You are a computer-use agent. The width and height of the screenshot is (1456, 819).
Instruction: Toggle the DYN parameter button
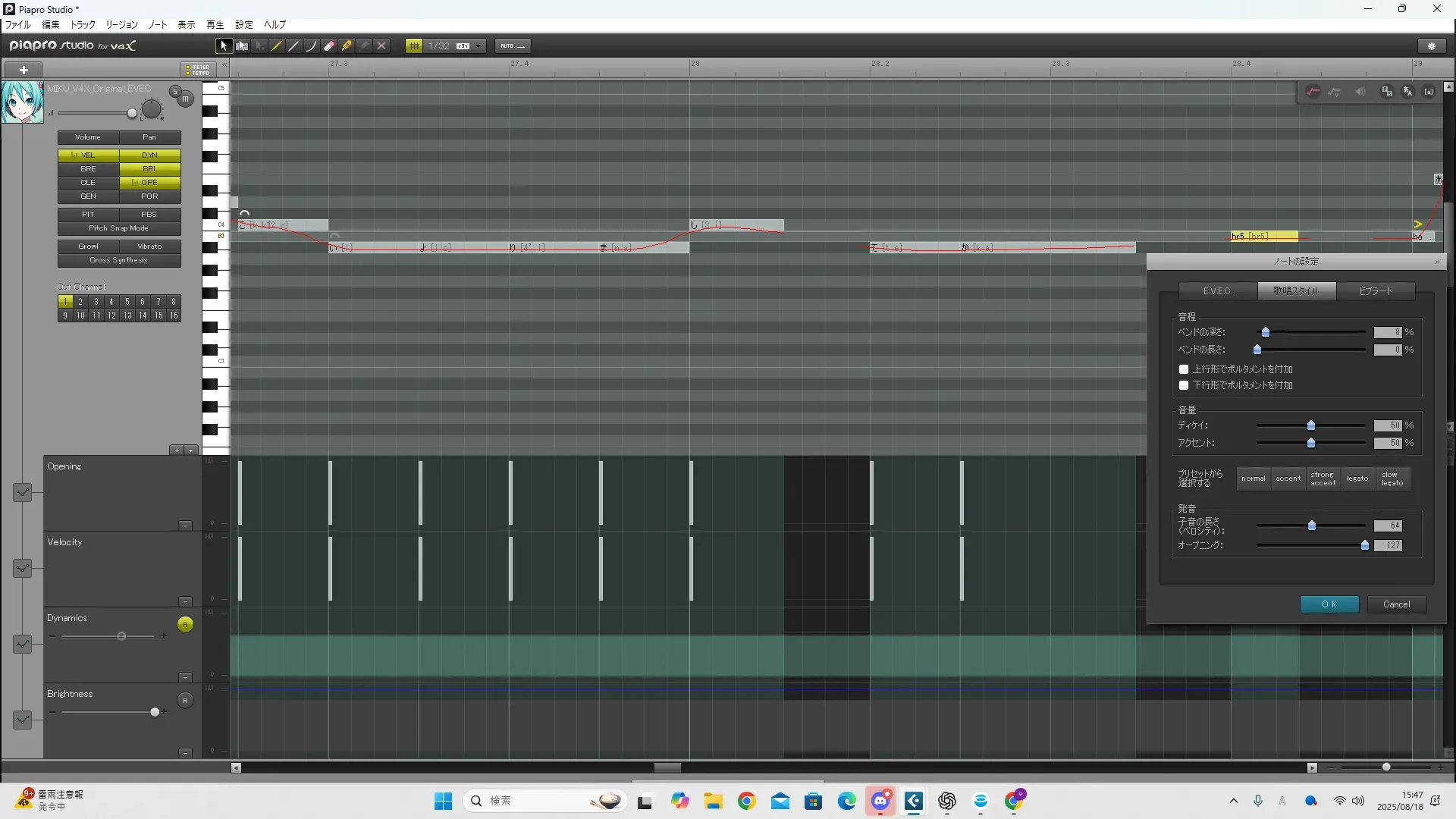(x=149, y=155)
